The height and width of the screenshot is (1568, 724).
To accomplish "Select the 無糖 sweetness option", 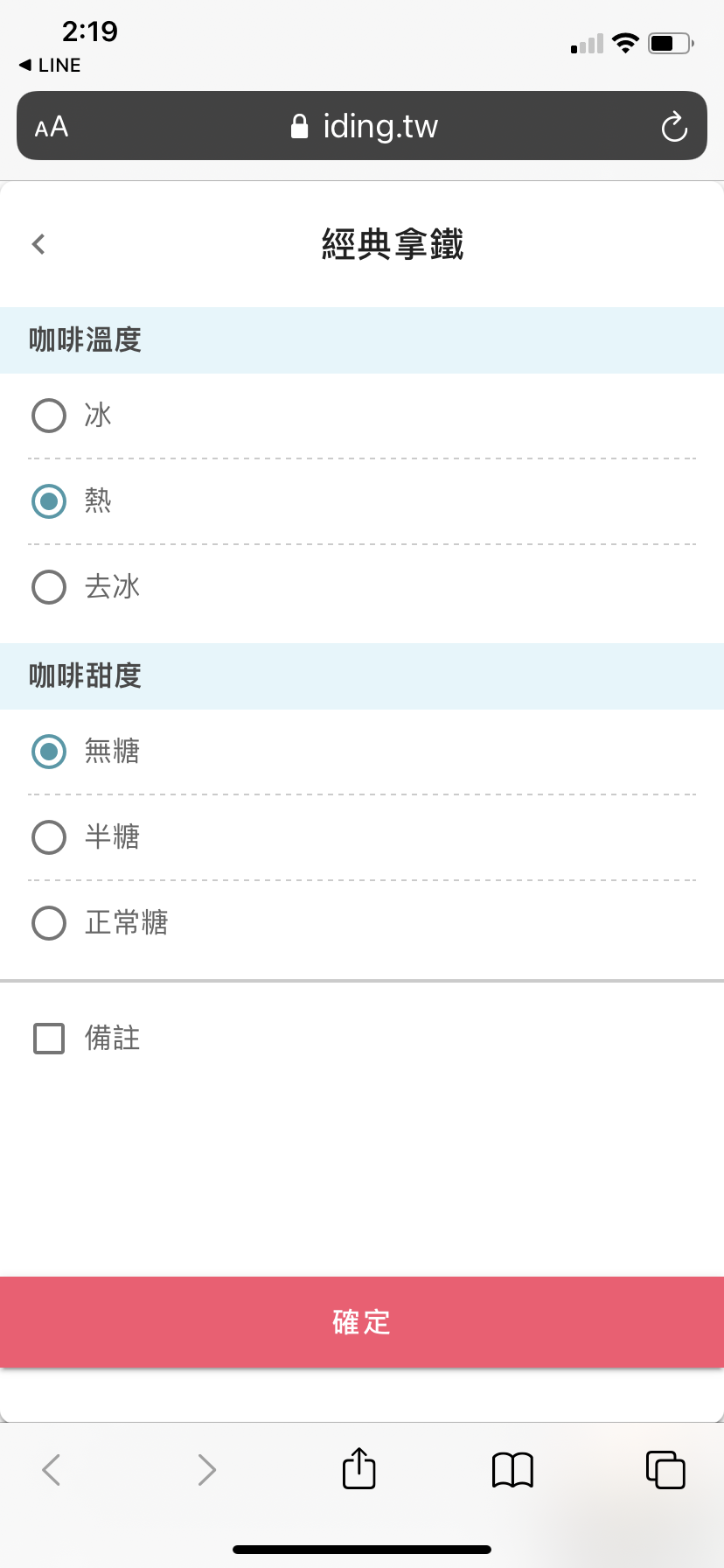I will click(49, 752).
